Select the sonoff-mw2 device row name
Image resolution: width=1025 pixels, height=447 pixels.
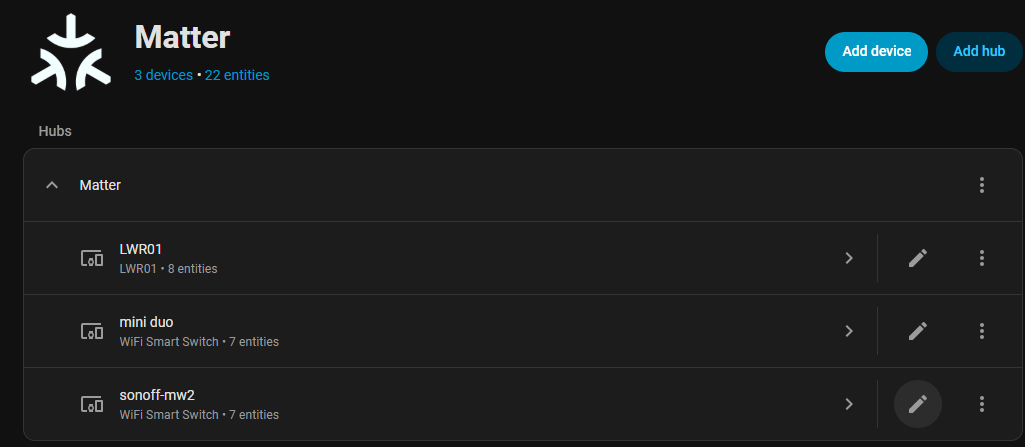pos(150,395)
